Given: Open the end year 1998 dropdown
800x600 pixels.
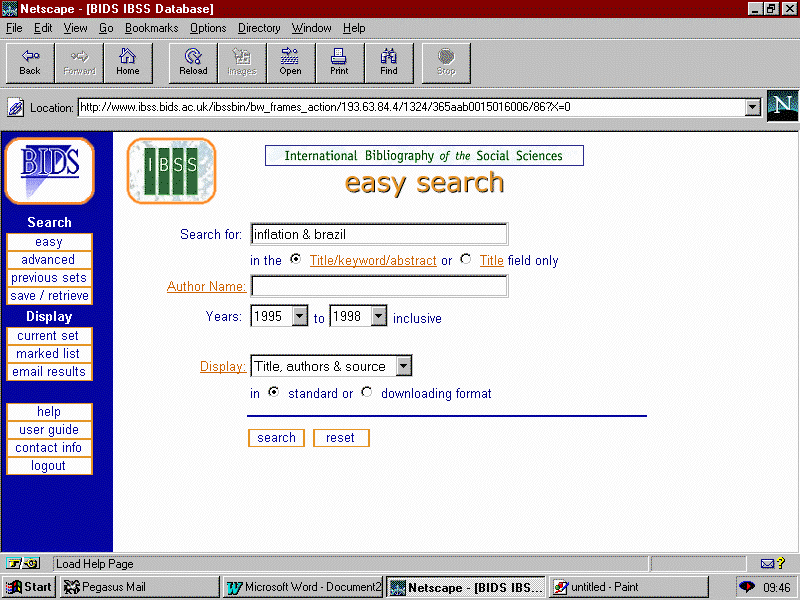Looking at the screenshot, I should [x=379, y=316].
